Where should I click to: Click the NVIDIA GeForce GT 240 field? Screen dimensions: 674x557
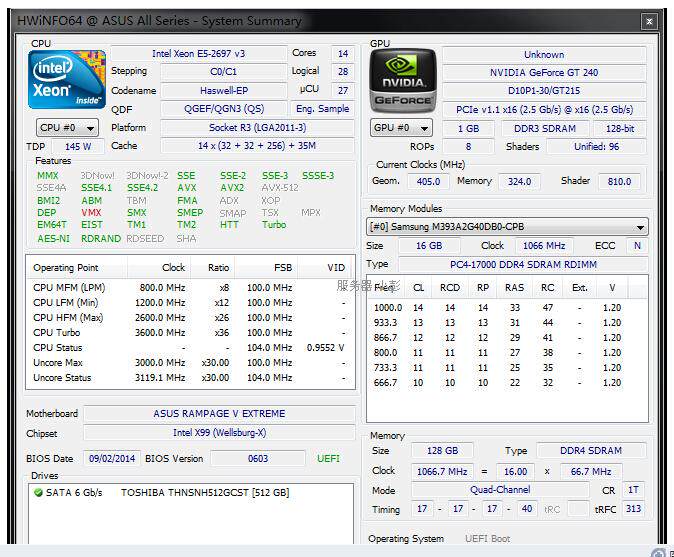click(x=544, y=73)
